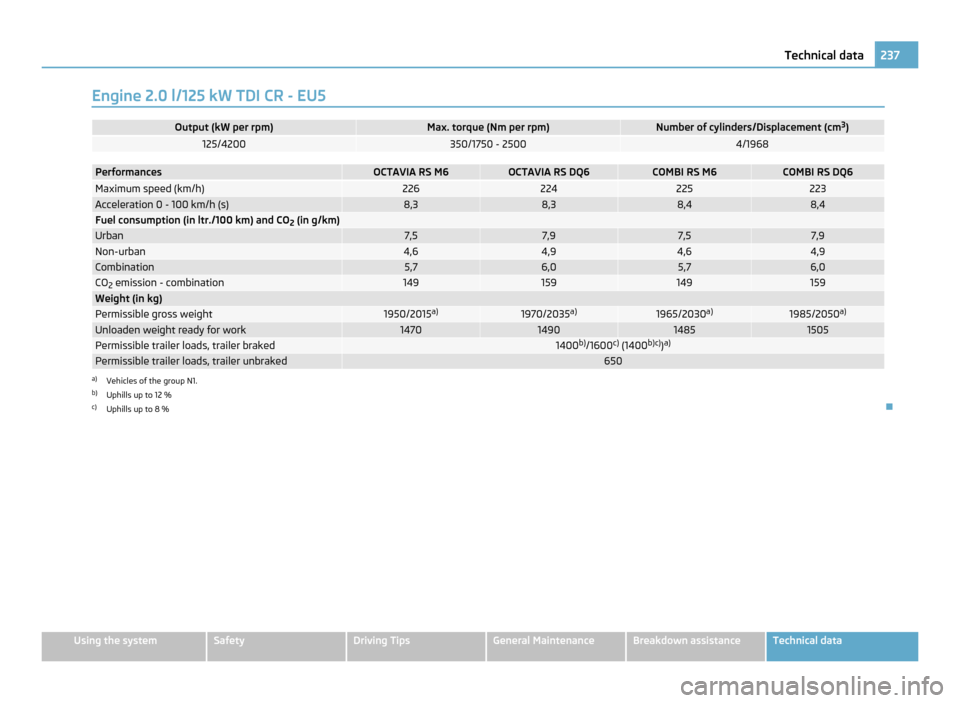Click gross weight value 1950/2015
Image resolution: width=960 pixels, height=703 pixels.
(x=411, y=314)
